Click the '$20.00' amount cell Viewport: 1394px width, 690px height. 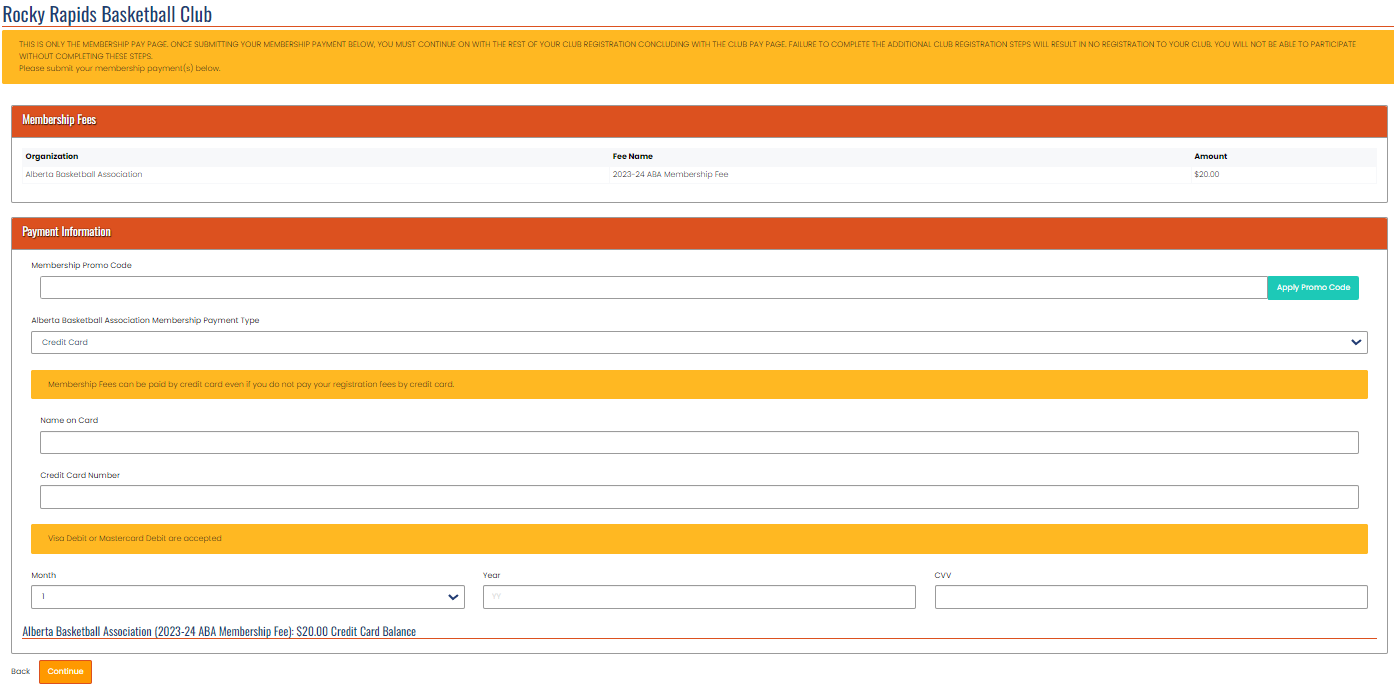[1206, 174]
